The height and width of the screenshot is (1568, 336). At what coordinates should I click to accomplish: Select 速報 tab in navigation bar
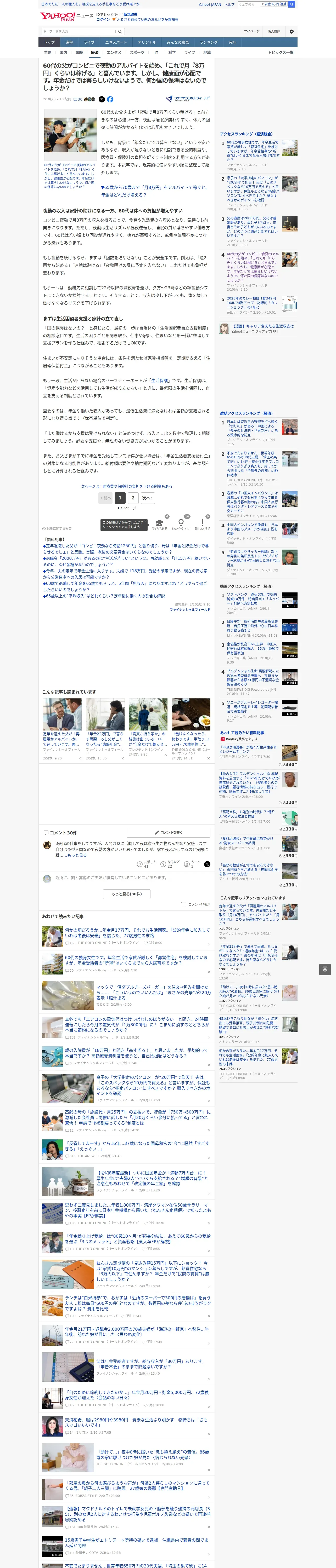69,43
